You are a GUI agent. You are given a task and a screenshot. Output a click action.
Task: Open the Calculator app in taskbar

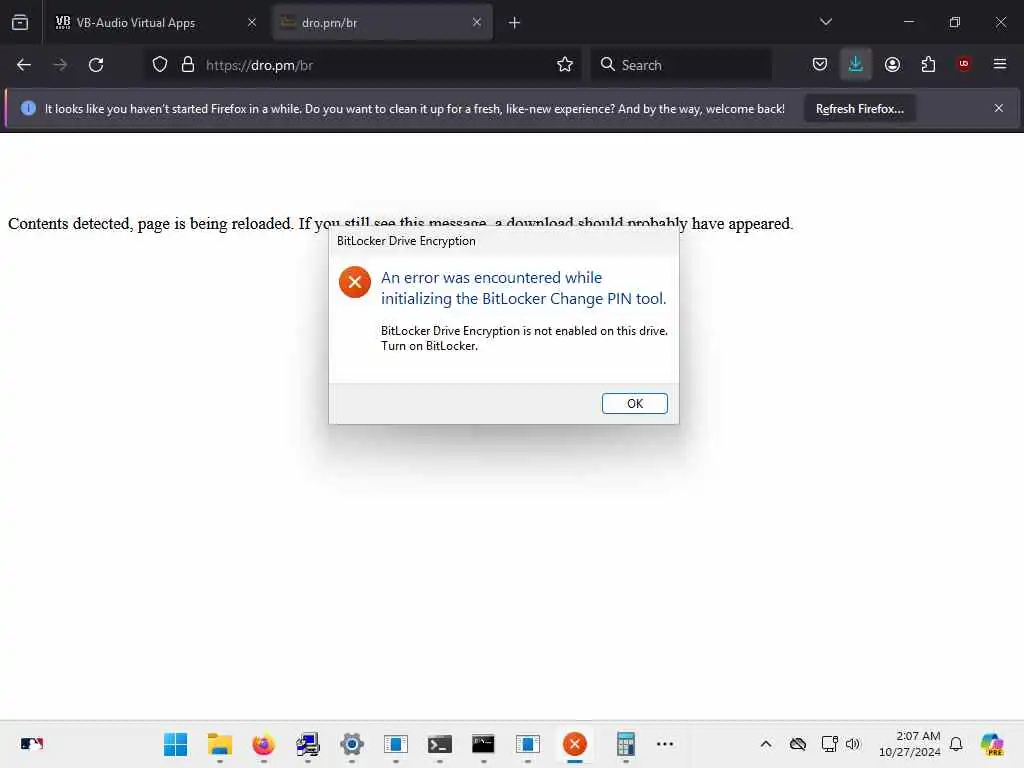pyautogui.click(x=626, y=744)
